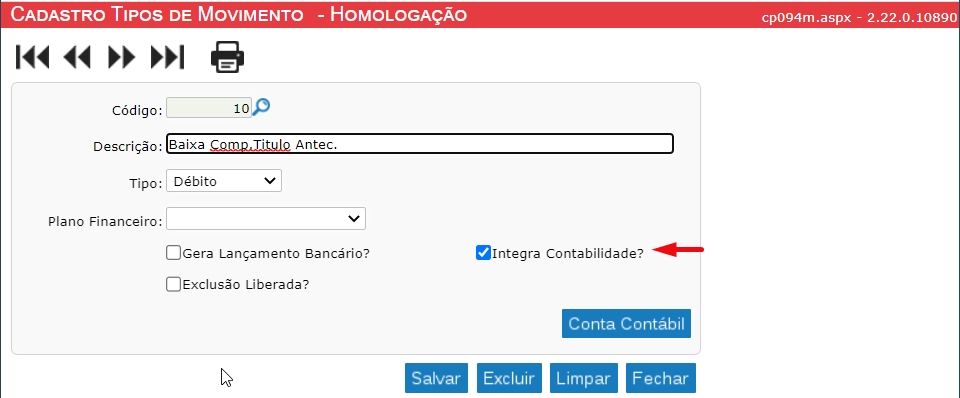Jump to the last record
960x398 pixels.
click(167, 57)
